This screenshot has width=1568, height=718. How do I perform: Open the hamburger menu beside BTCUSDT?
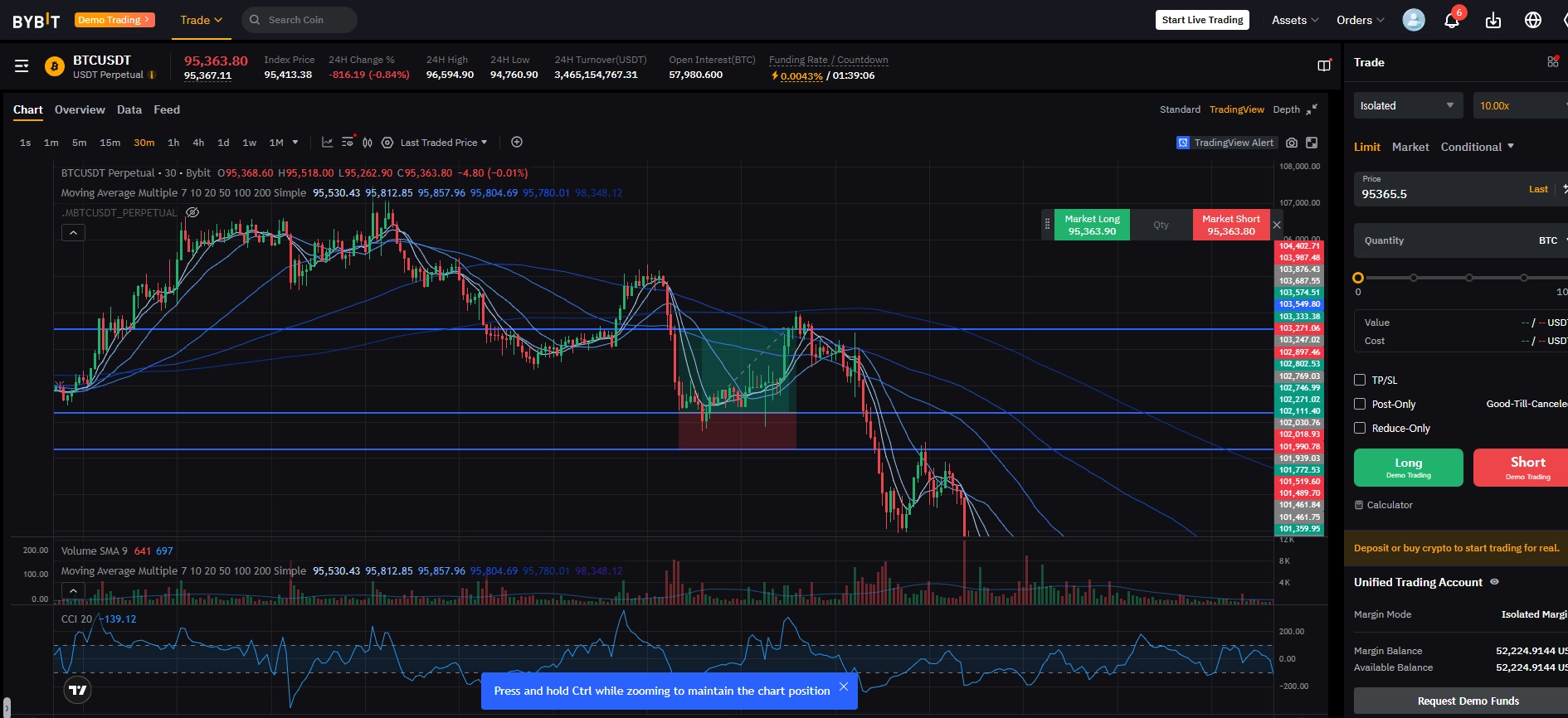(x=22, y=65)
